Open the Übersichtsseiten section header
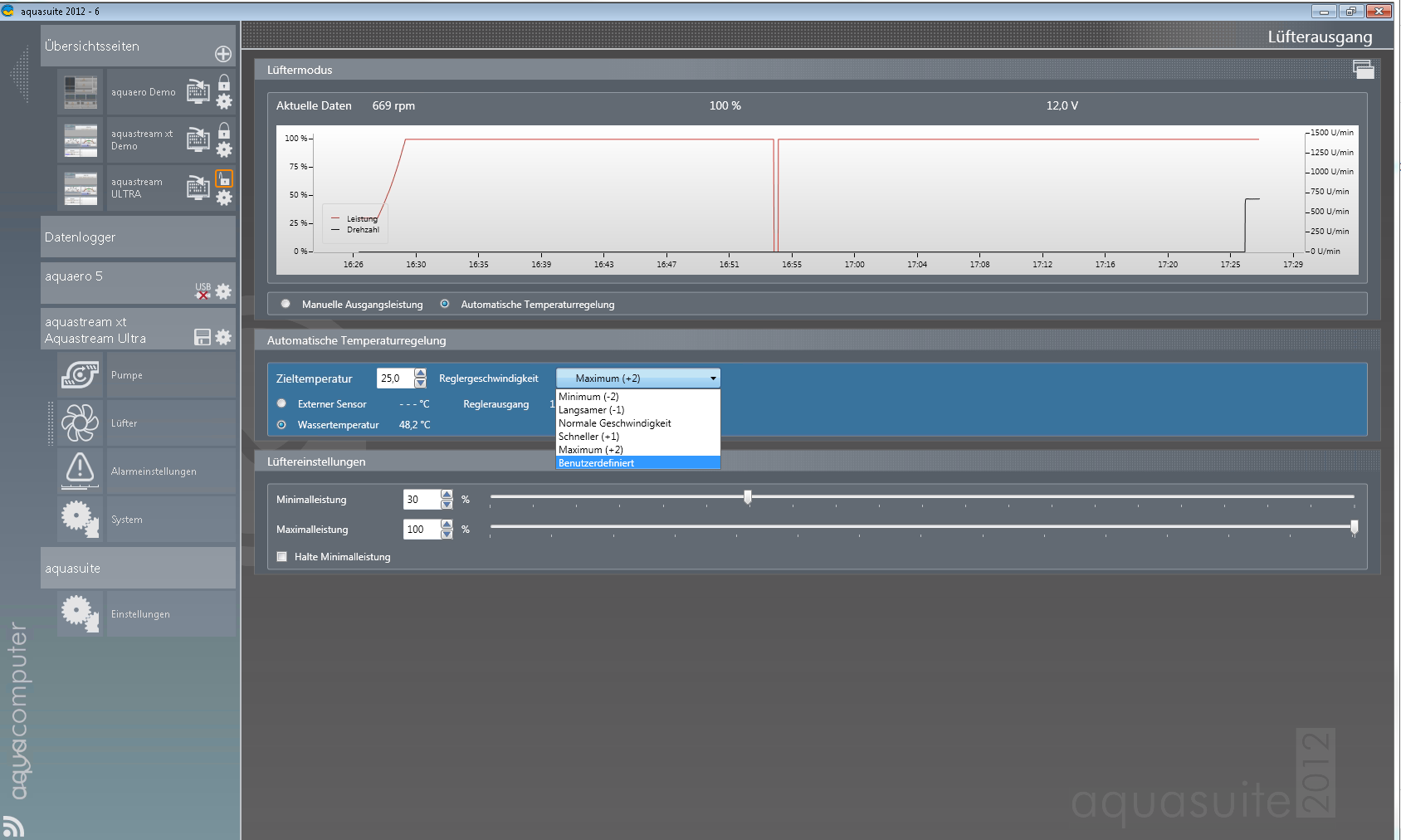Viewport: 1401px width, 840px height. (138, 46)
